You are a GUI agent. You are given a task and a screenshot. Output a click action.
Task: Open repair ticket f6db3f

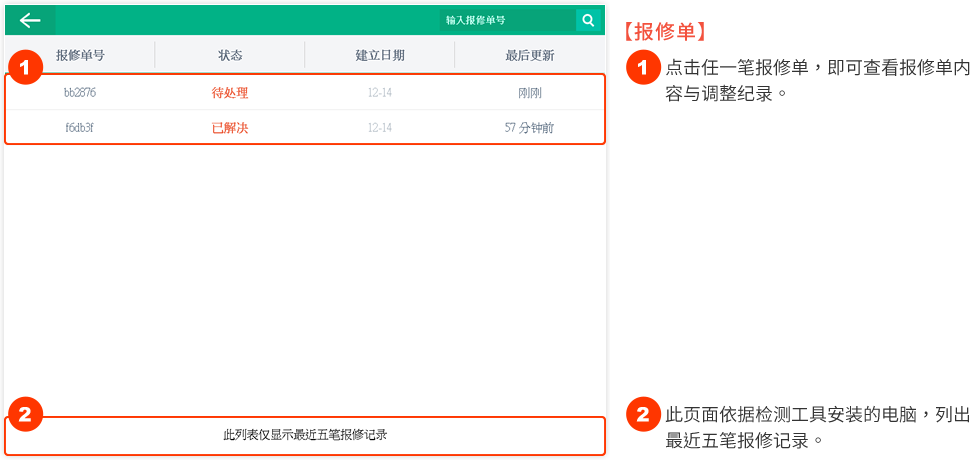pos(80,128)
